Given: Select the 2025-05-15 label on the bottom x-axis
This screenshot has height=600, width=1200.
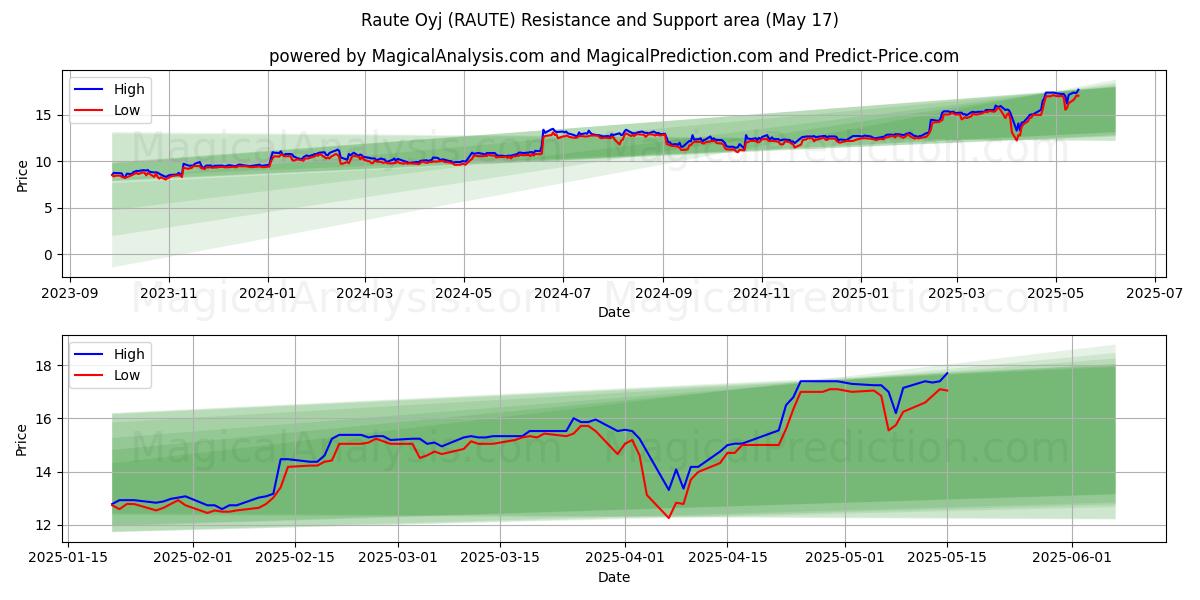Looking at the screenshot, I should [947, 559].
